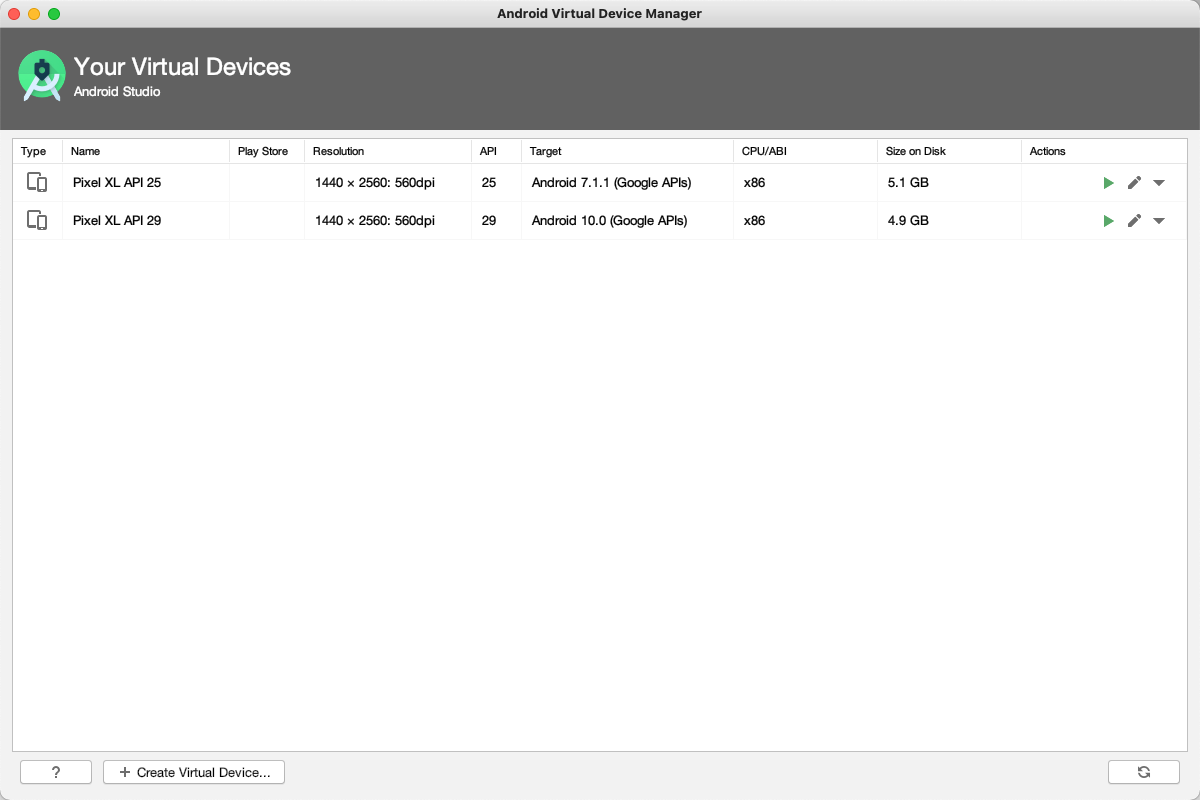This screenshot has width=1200, height=800.
Task: Open help with the question mark button
Action: pos(56,772)
